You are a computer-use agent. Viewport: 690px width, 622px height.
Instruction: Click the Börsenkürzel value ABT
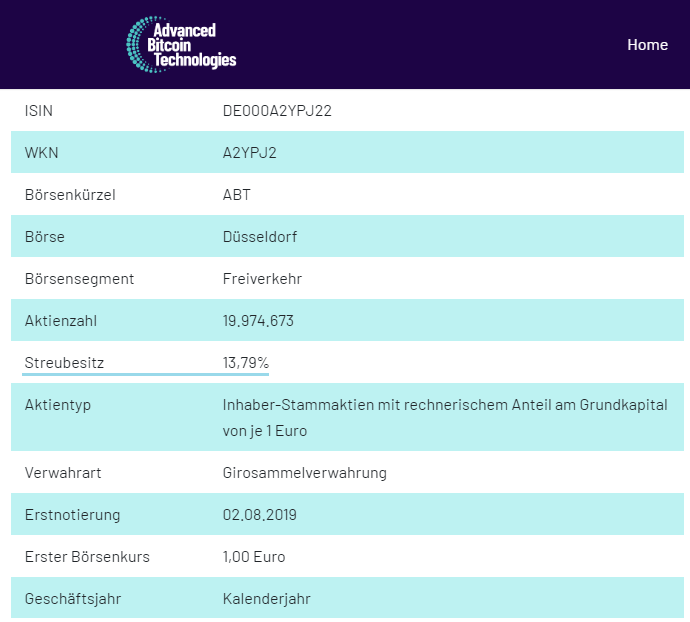[237, 195]
